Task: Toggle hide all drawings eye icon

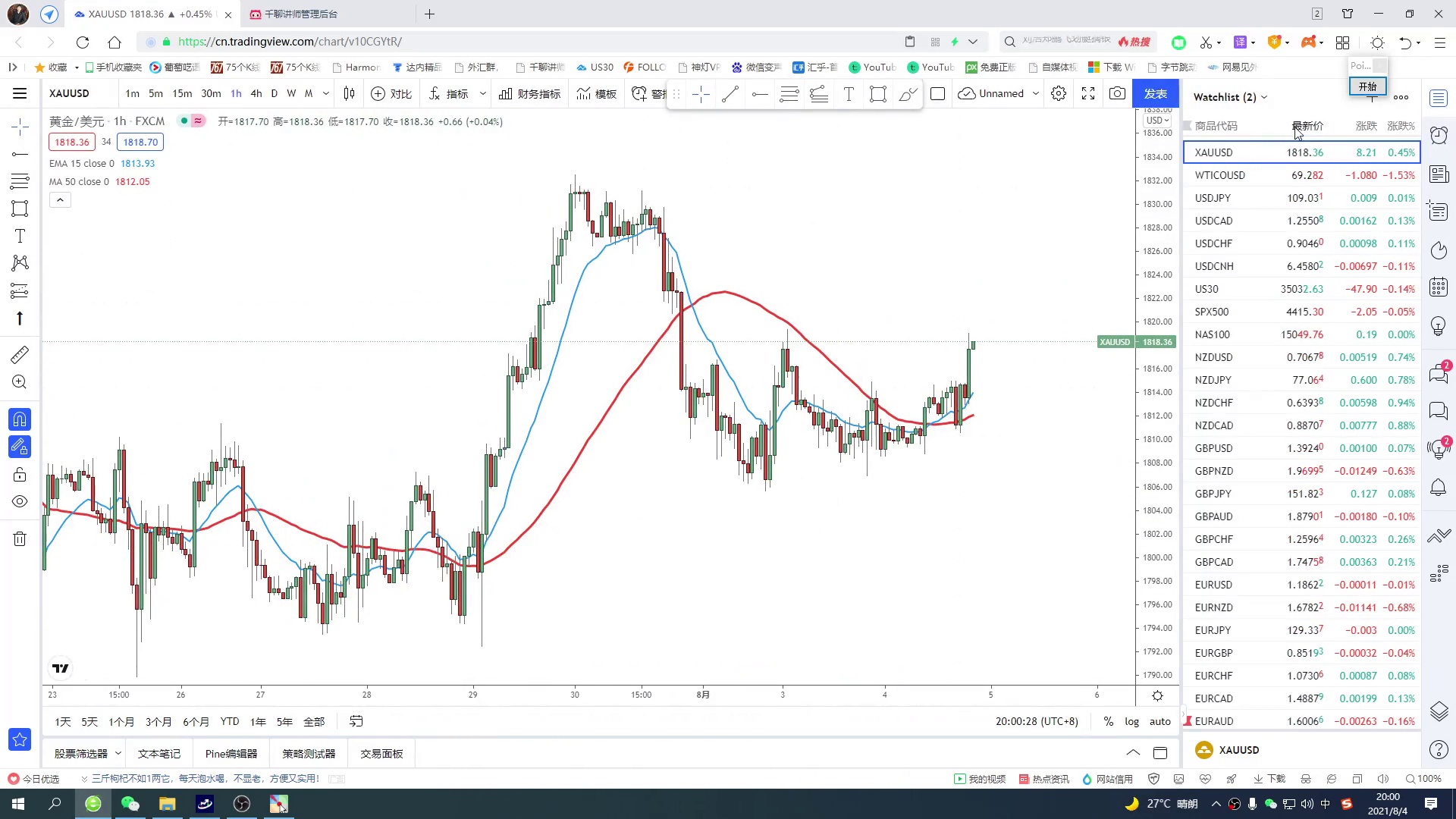Action: [x=20, y=501]
